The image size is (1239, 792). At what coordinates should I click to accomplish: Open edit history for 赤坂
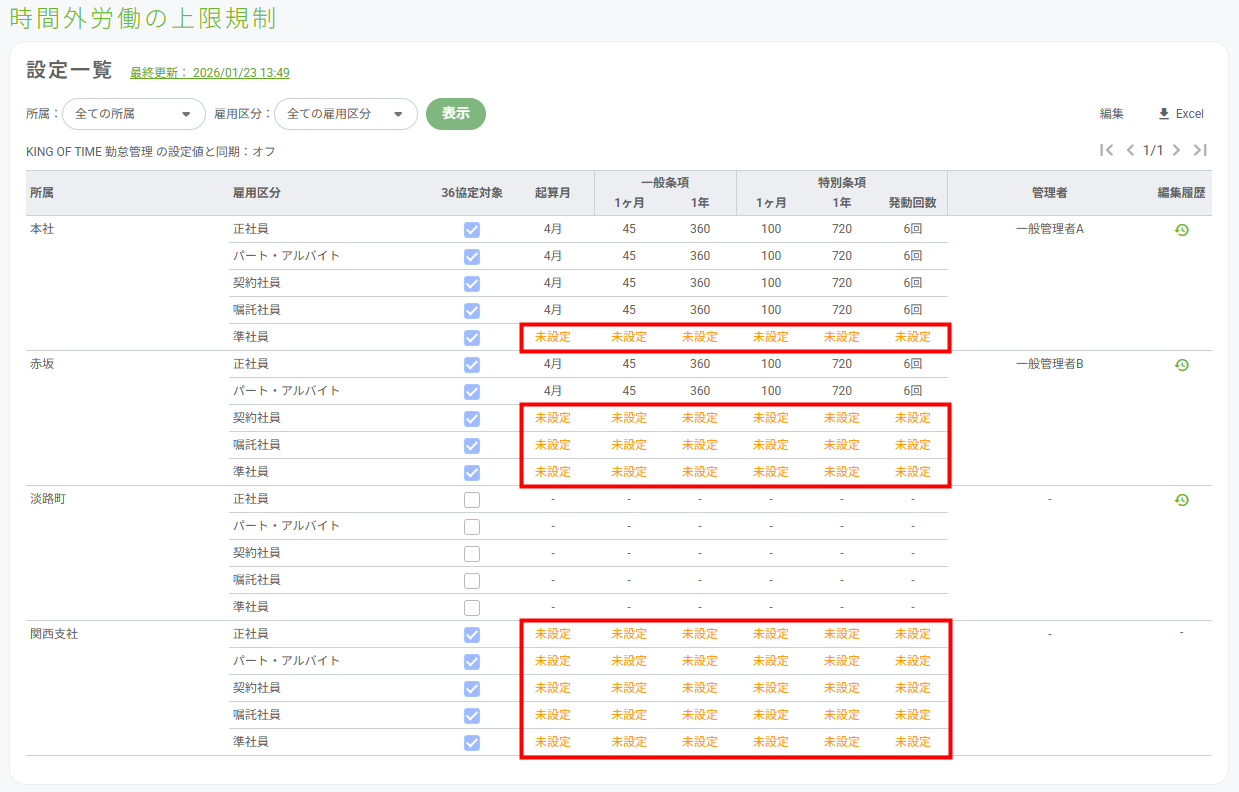[1181, 365]
